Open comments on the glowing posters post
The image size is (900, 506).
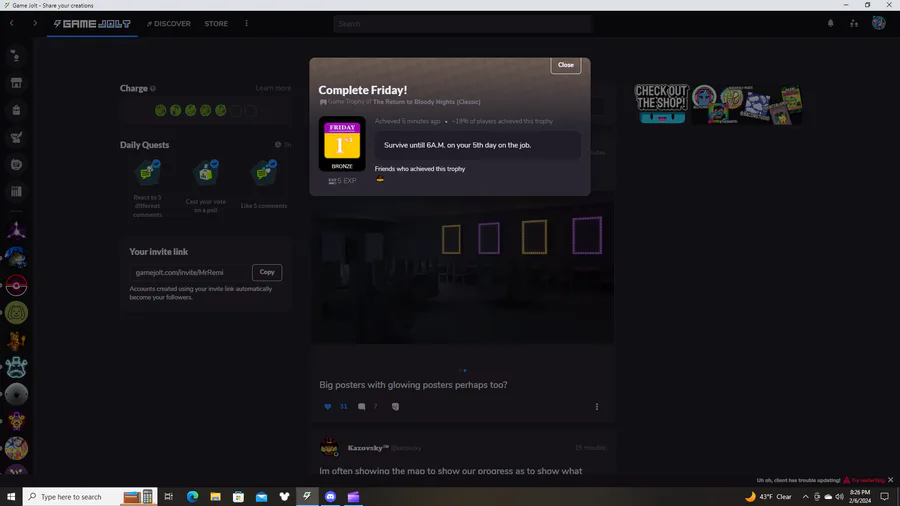click(362, 406)
